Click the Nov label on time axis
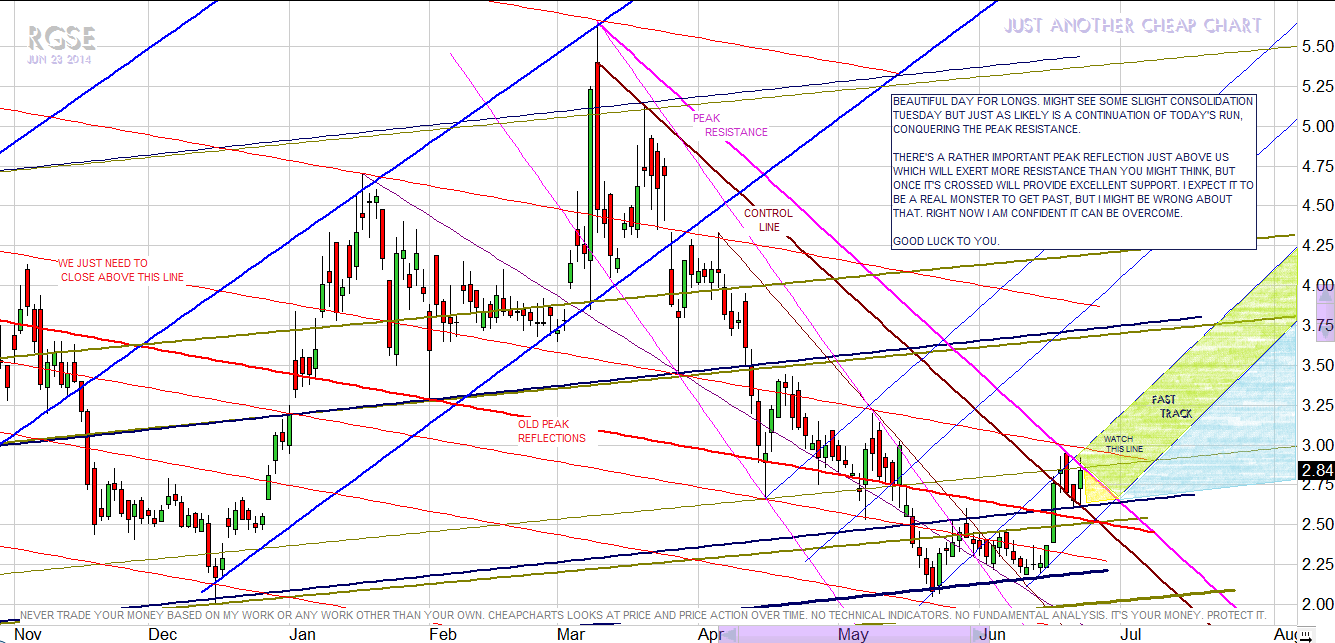1335x643 pixels. click(x=27, y=634)
